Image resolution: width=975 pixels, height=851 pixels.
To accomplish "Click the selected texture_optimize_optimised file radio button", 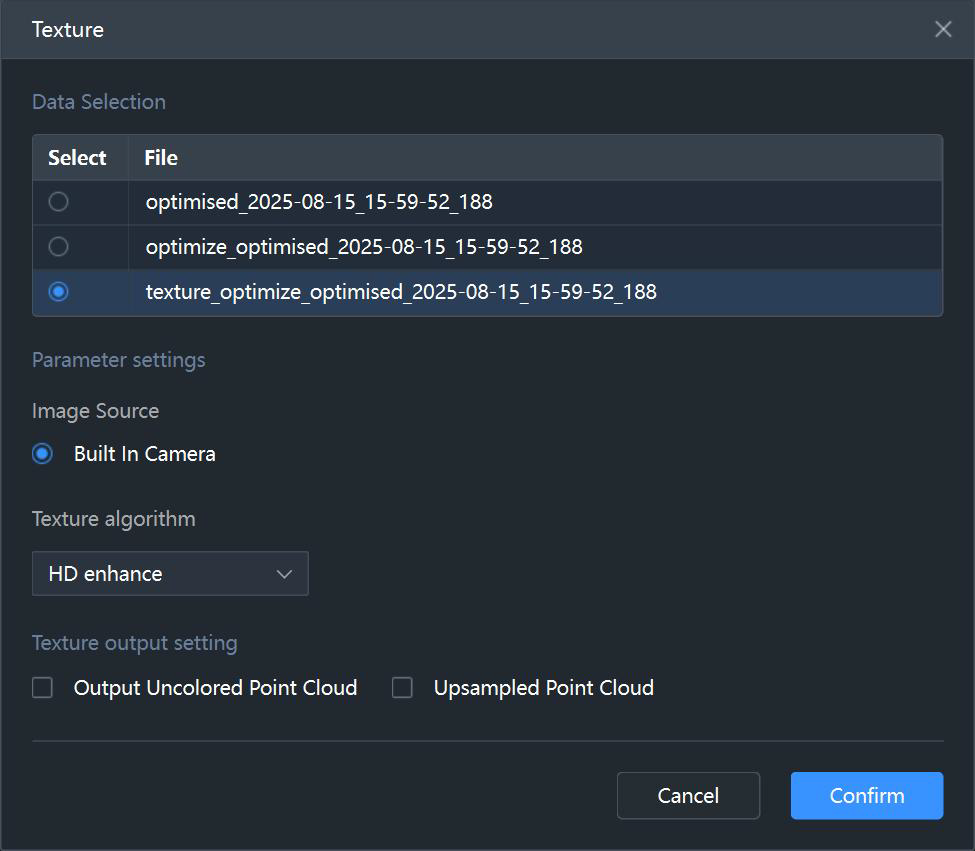I will tap(58, 292).
